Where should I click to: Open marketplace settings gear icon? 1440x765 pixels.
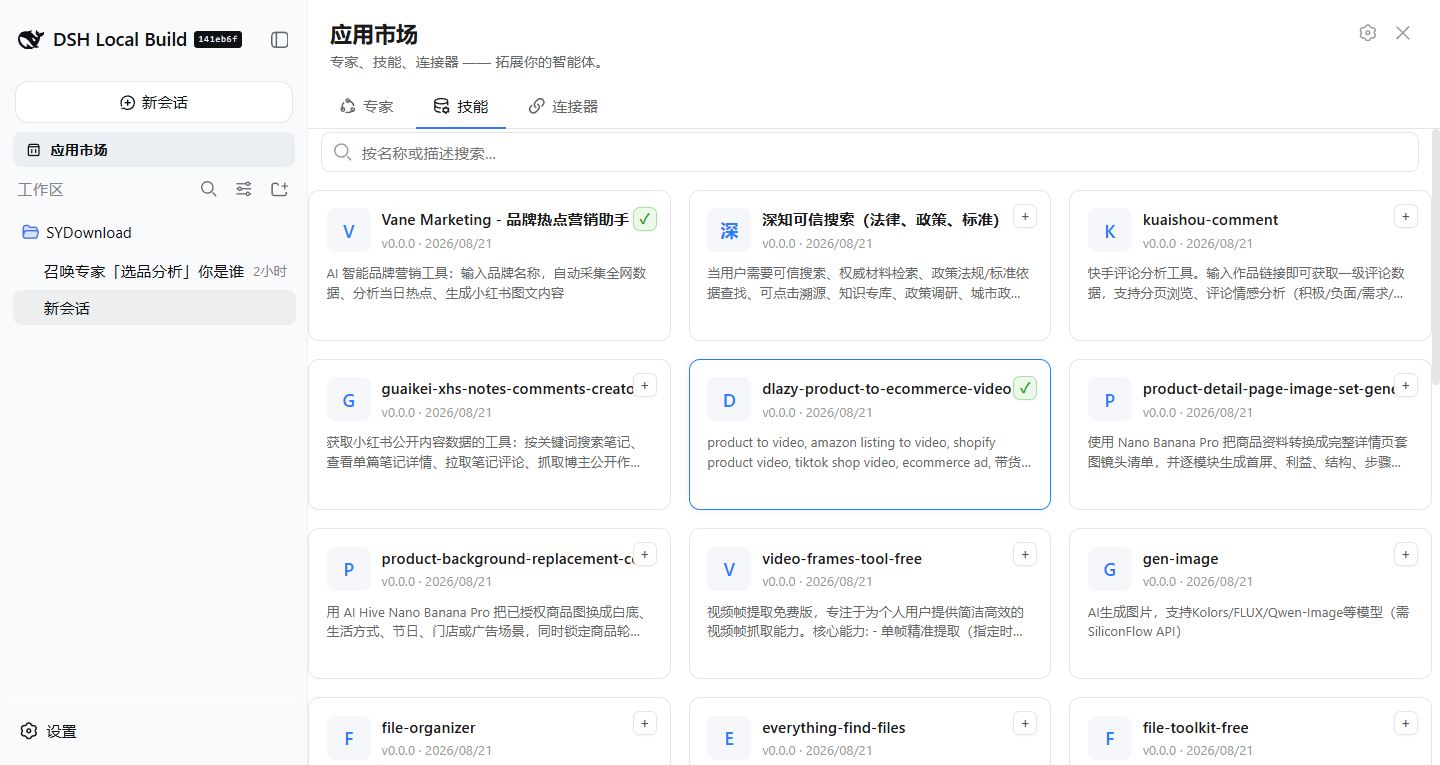1368,33
